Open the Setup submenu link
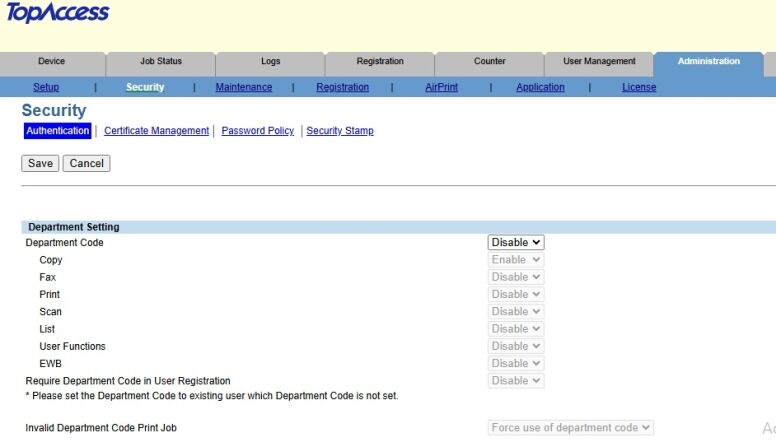Image resolution: width=776 pixels, height=442 pixels. pos(46,88)
